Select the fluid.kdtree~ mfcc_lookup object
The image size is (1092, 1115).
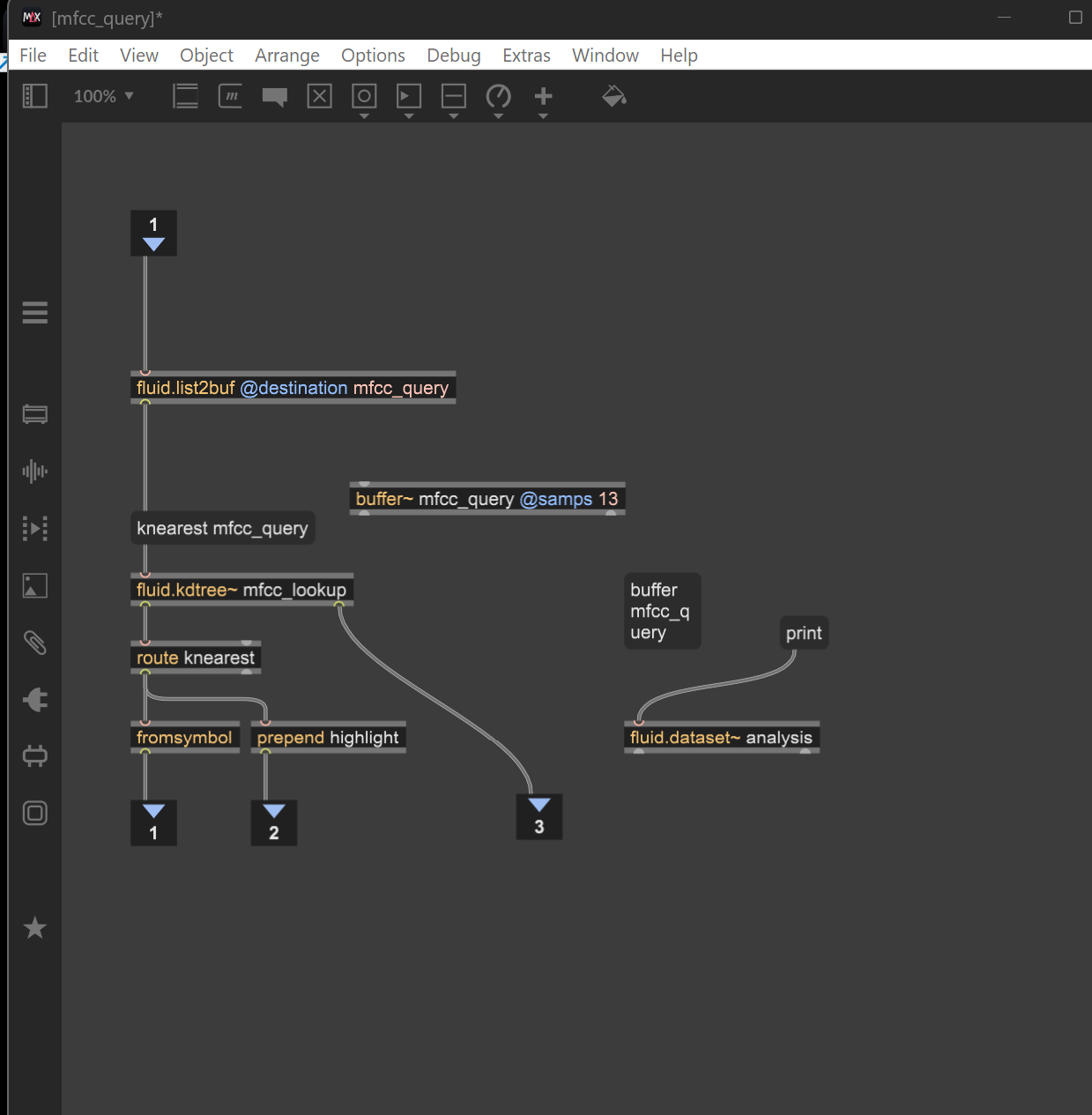(242, 590)
